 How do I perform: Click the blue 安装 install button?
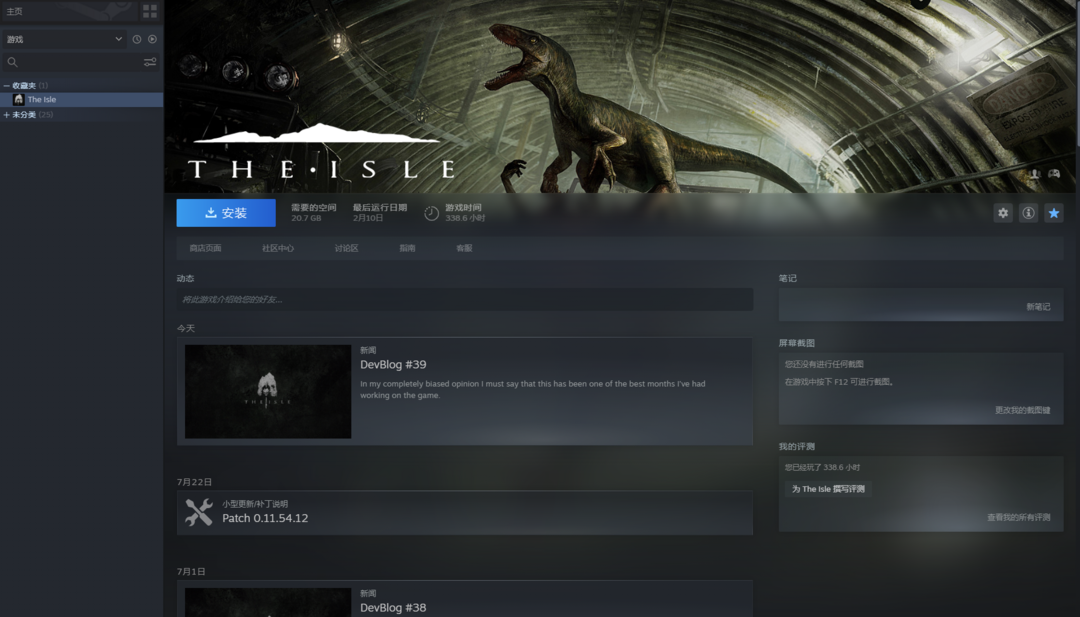coord(226,213)
